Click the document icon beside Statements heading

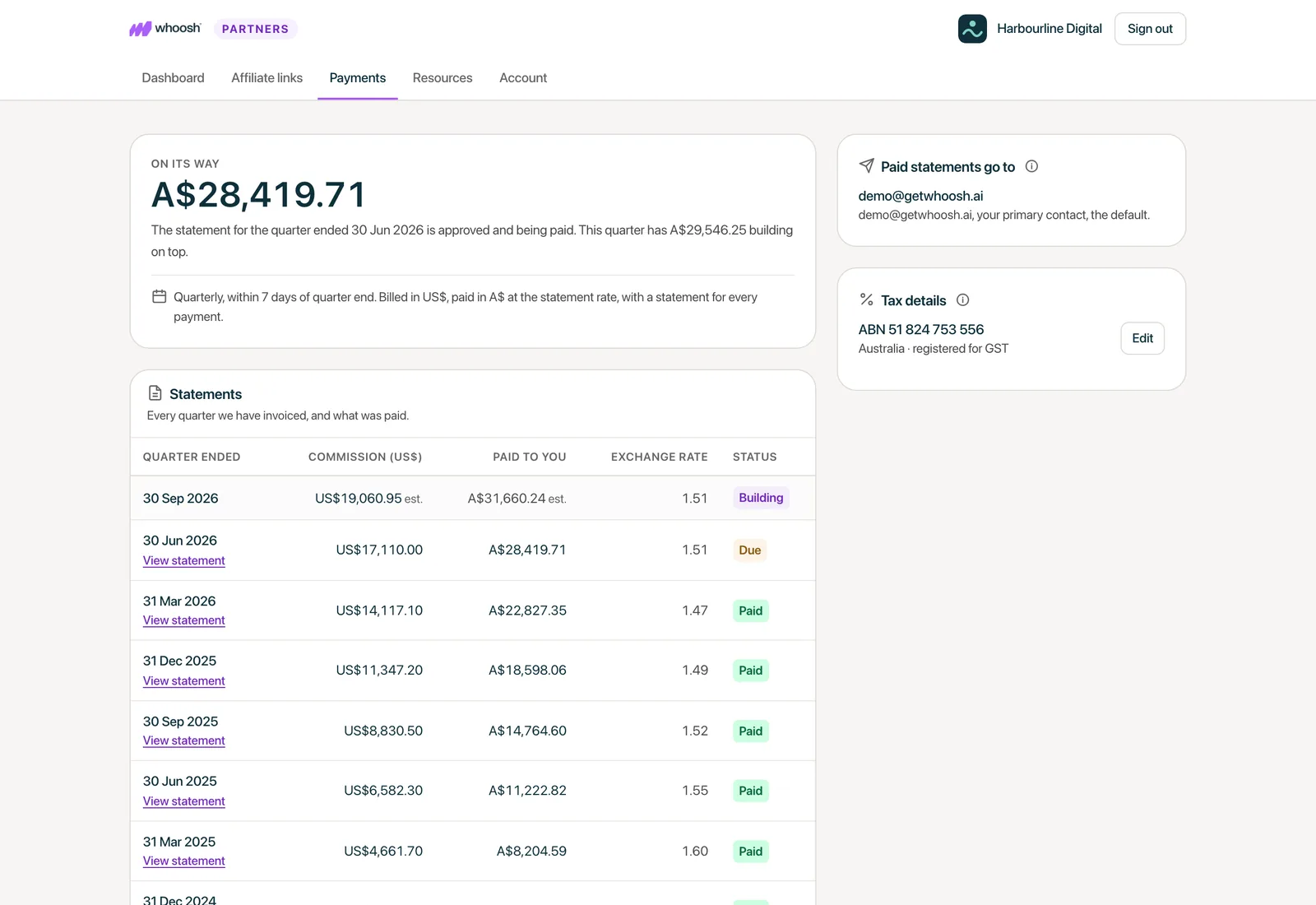tap(155, 393)
